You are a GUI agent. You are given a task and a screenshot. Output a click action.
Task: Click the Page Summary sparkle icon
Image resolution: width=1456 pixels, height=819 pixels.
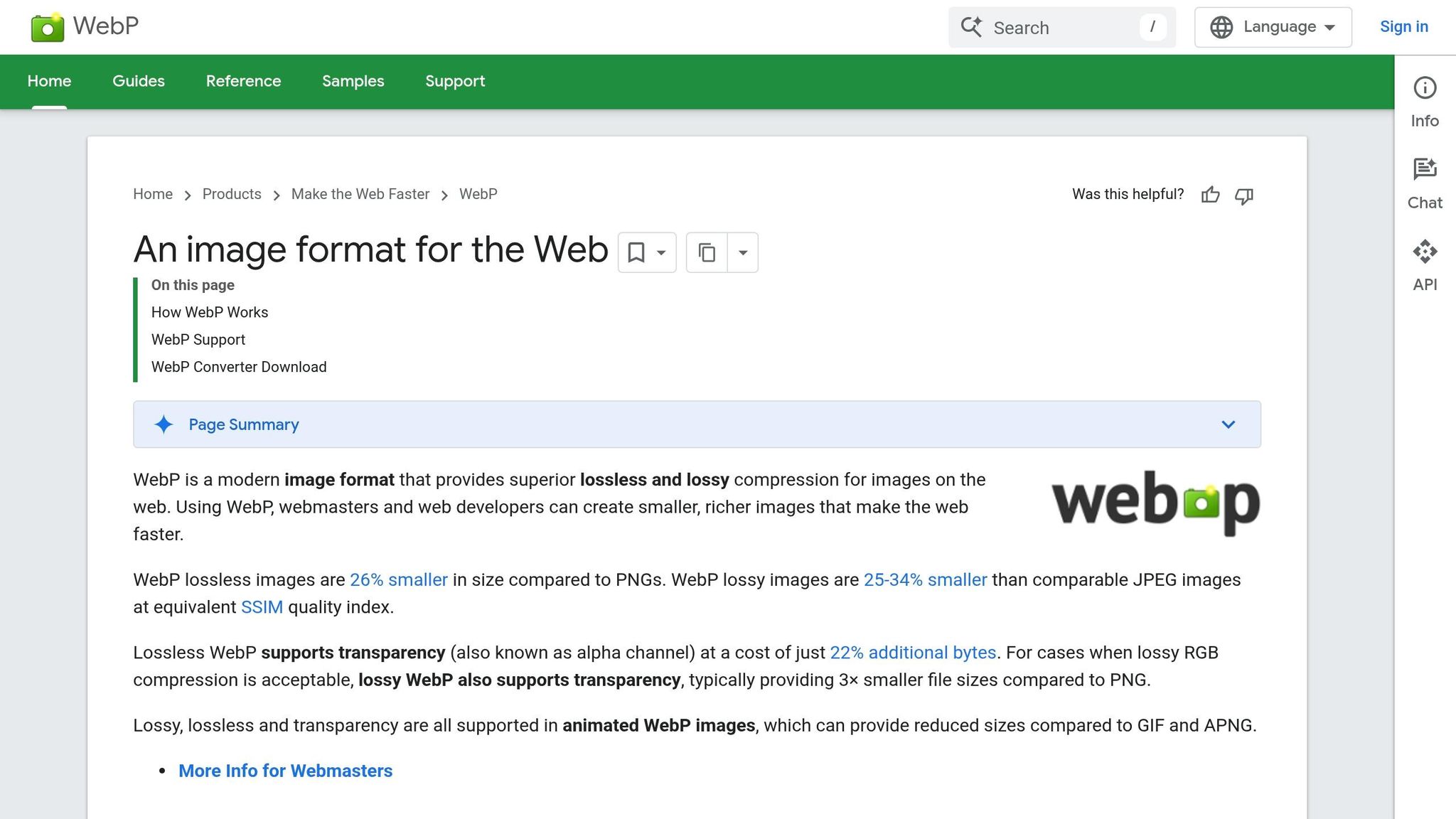point(164,424)
